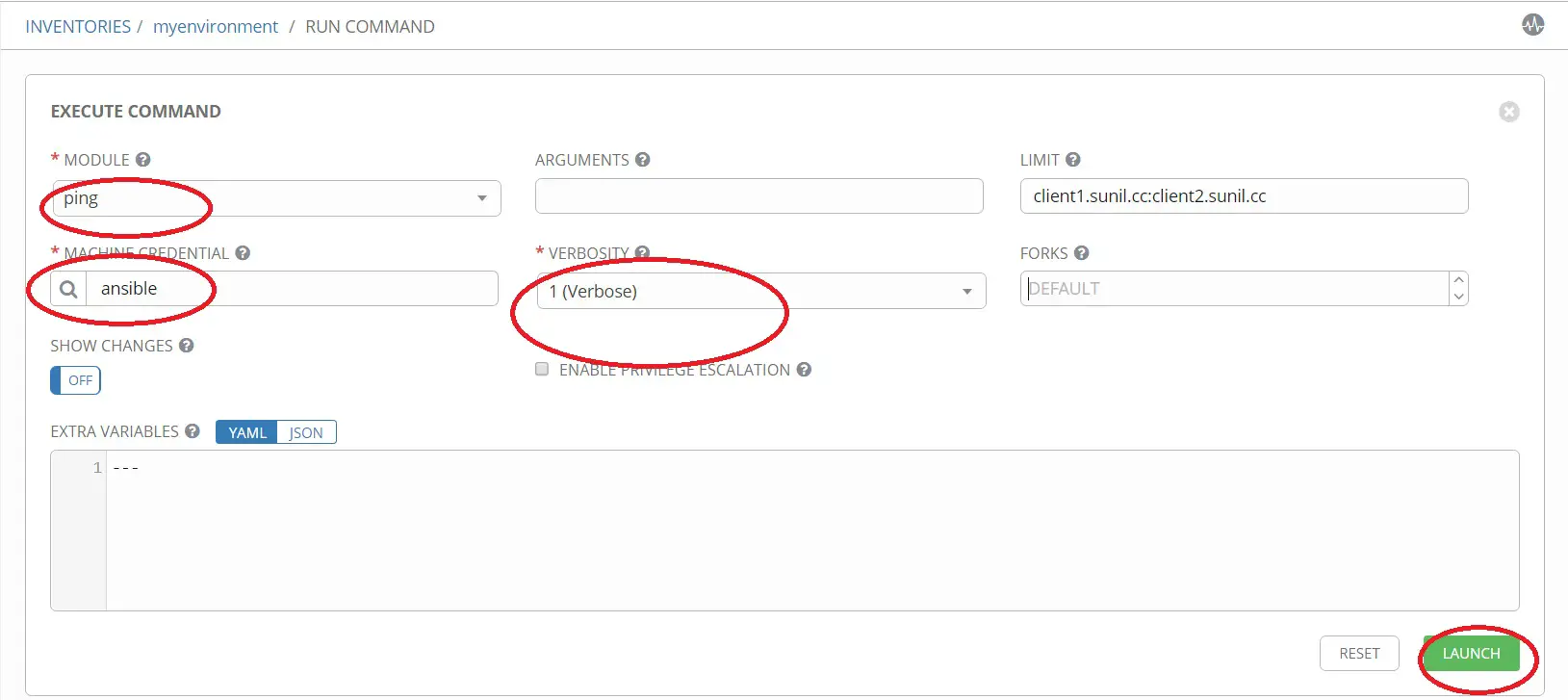Switch extra variables to JSON

[306, 432]
